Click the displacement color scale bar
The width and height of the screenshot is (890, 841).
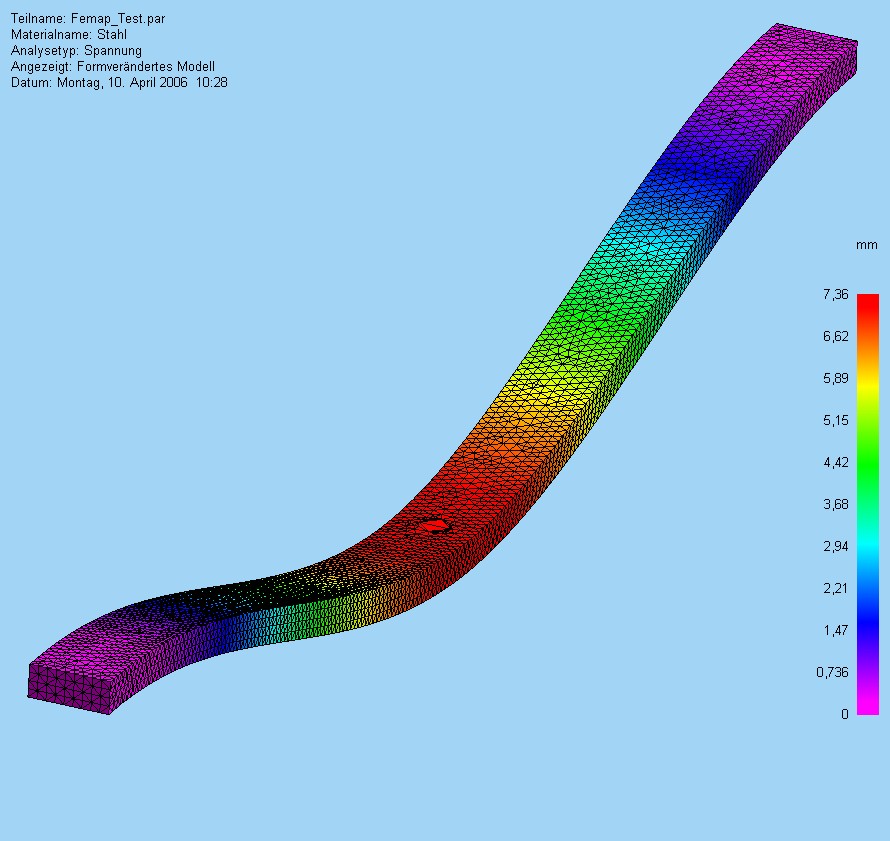point(868,504)
